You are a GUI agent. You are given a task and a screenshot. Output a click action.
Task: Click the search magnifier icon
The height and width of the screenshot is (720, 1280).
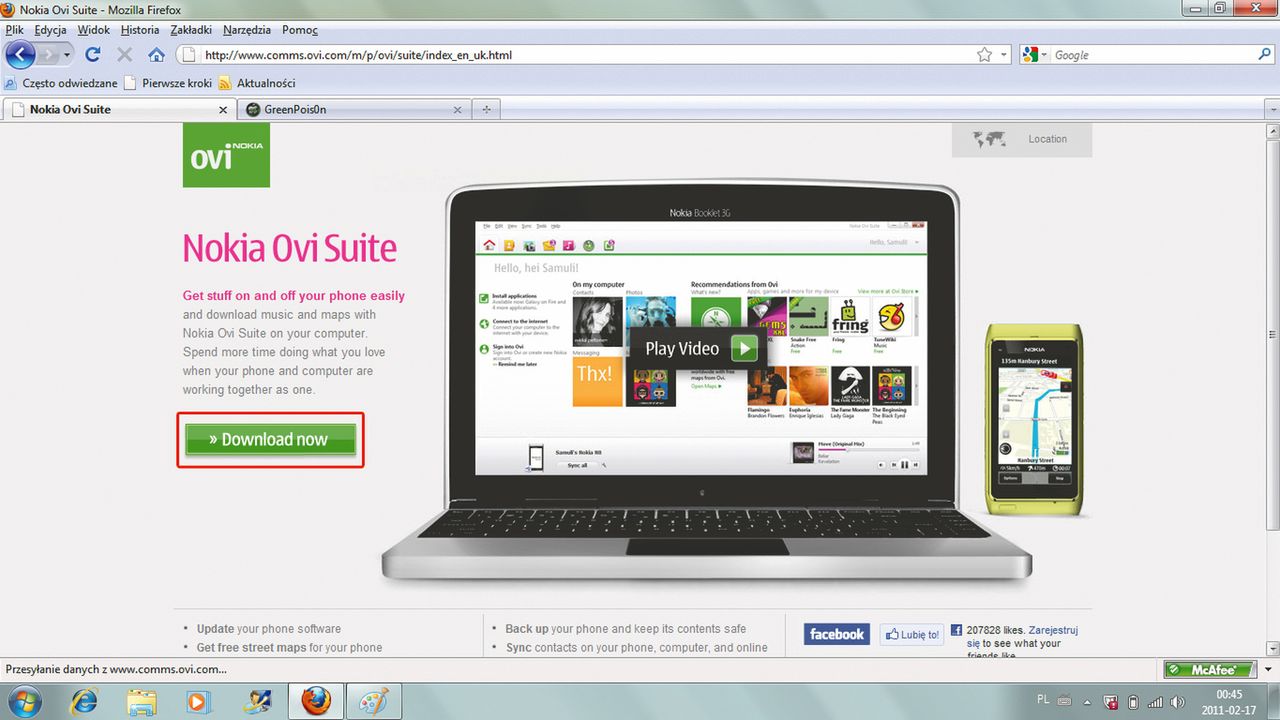1265,55
